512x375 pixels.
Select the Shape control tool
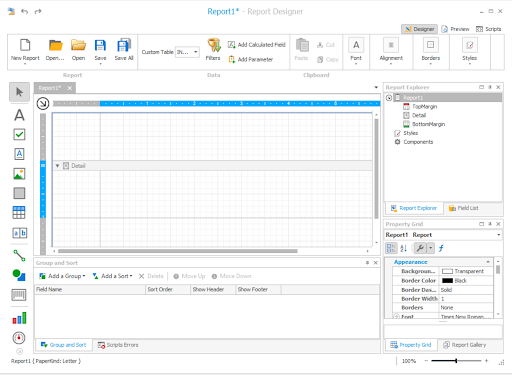pyautogui.click(x=19, y=275)
